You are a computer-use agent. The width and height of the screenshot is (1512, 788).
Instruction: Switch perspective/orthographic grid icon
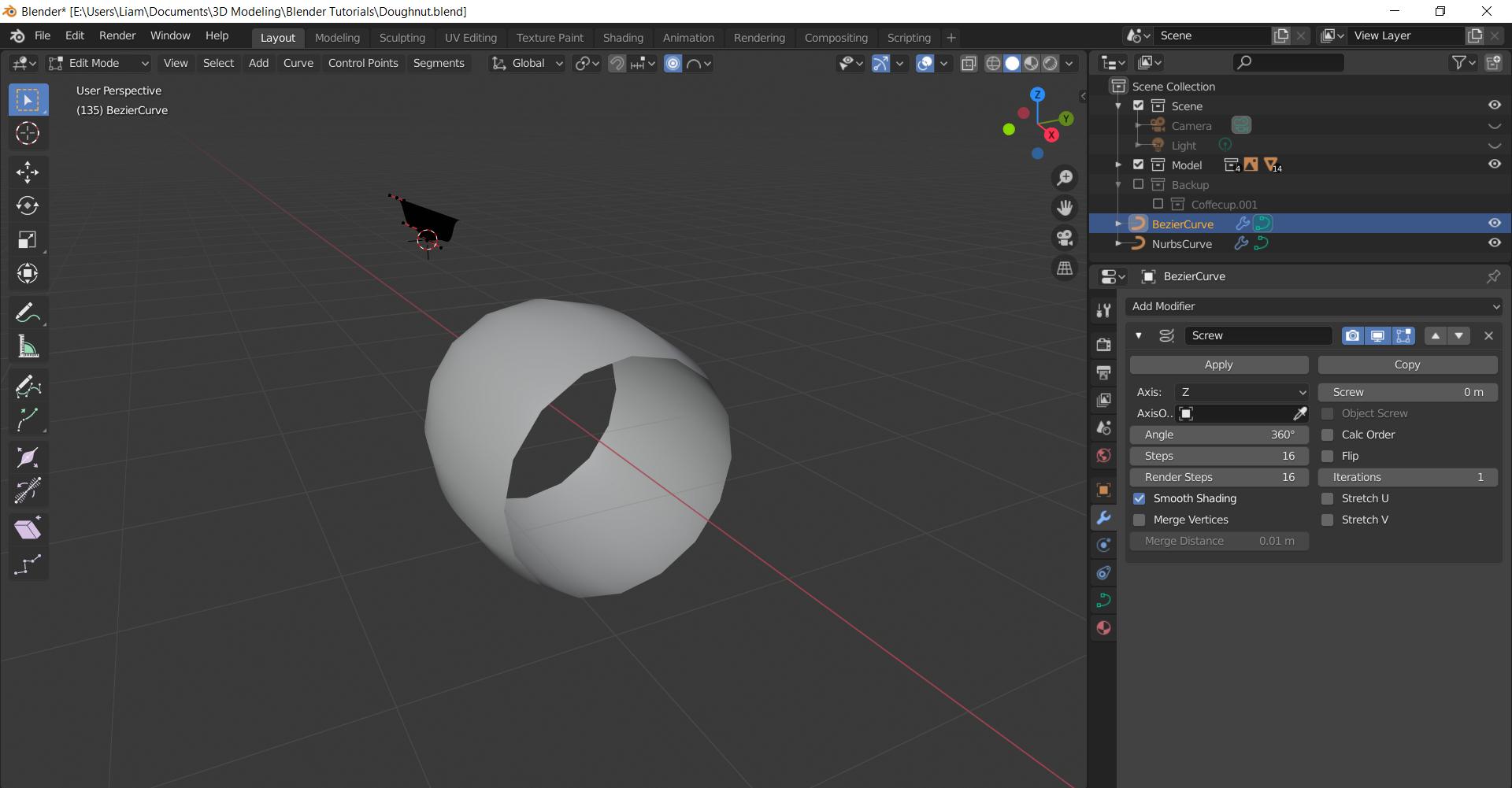click(1065, 268)
